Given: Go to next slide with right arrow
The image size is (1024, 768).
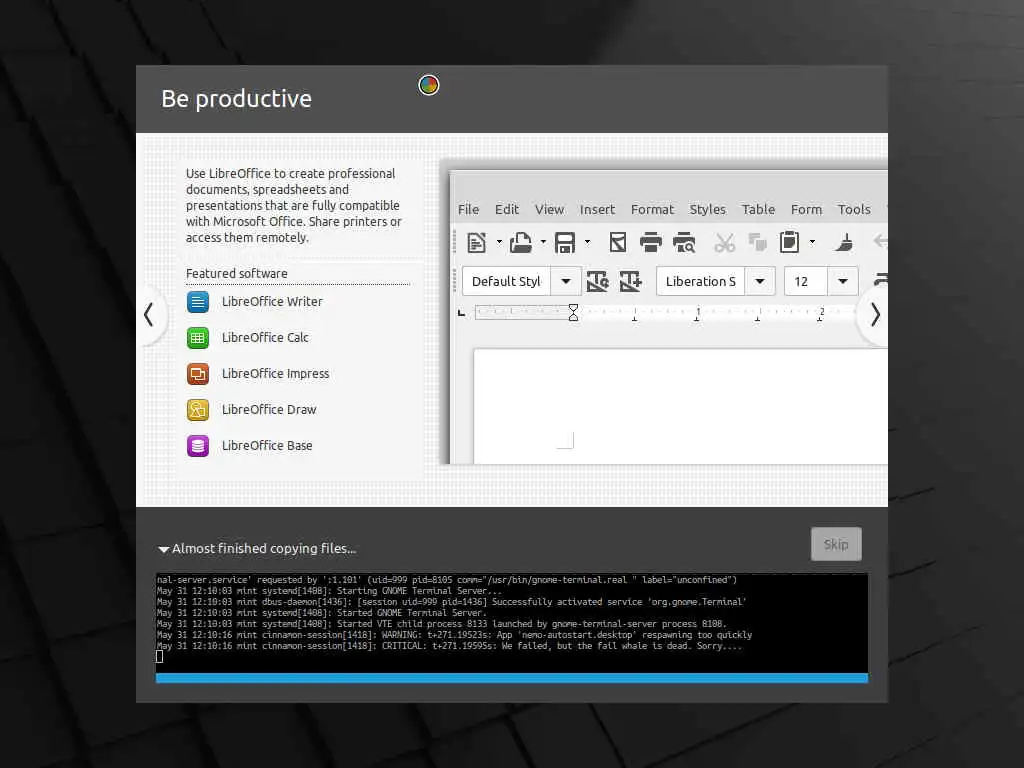Looking at the screenshot, I should click(874, 315).
